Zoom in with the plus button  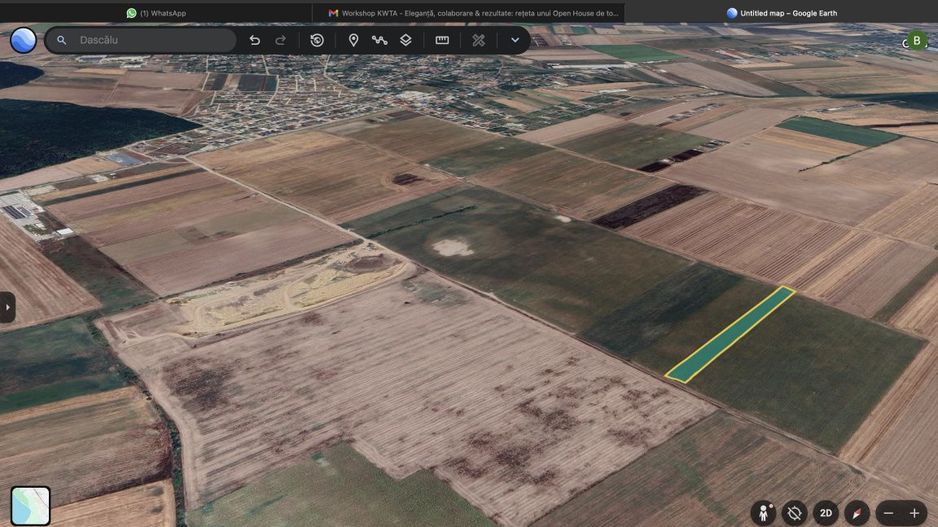pos(914,513)
